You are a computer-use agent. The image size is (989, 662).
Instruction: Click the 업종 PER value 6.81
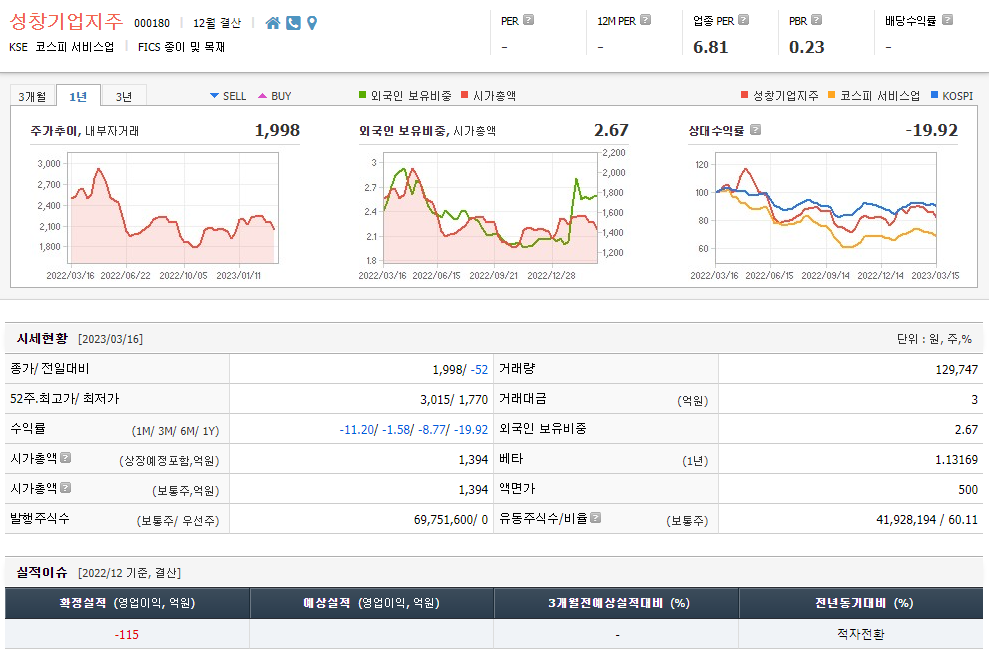click(710, 47)
